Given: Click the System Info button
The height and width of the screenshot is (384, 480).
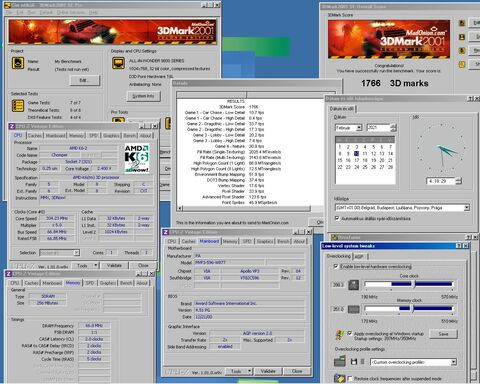Looking at the screenshot, I should pyautogui.click(x=144, y=96).
